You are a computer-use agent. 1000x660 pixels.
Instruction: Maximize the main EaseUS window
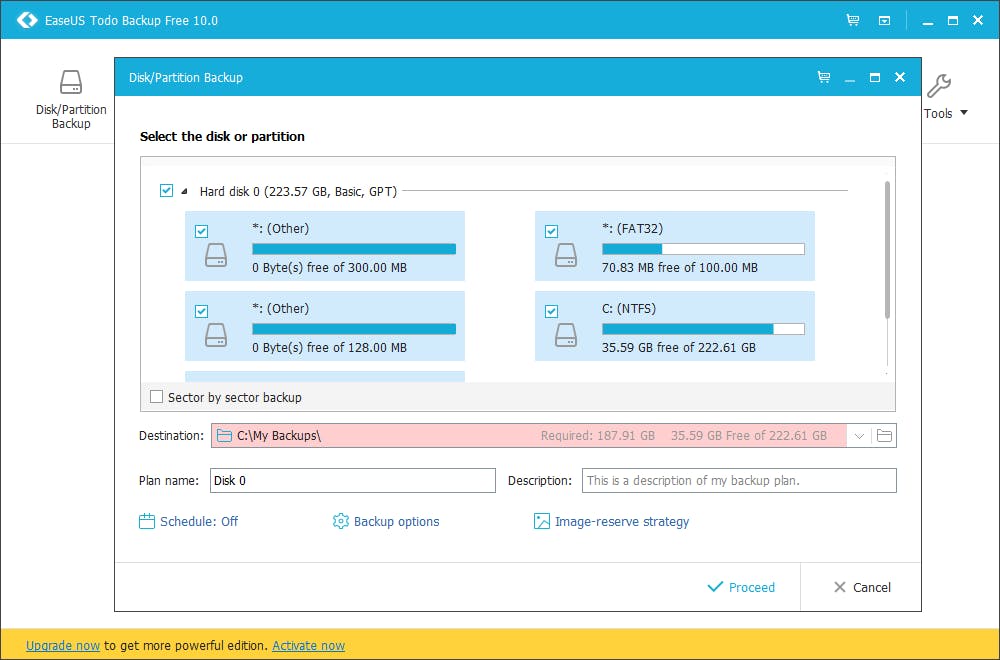(953, 20)
